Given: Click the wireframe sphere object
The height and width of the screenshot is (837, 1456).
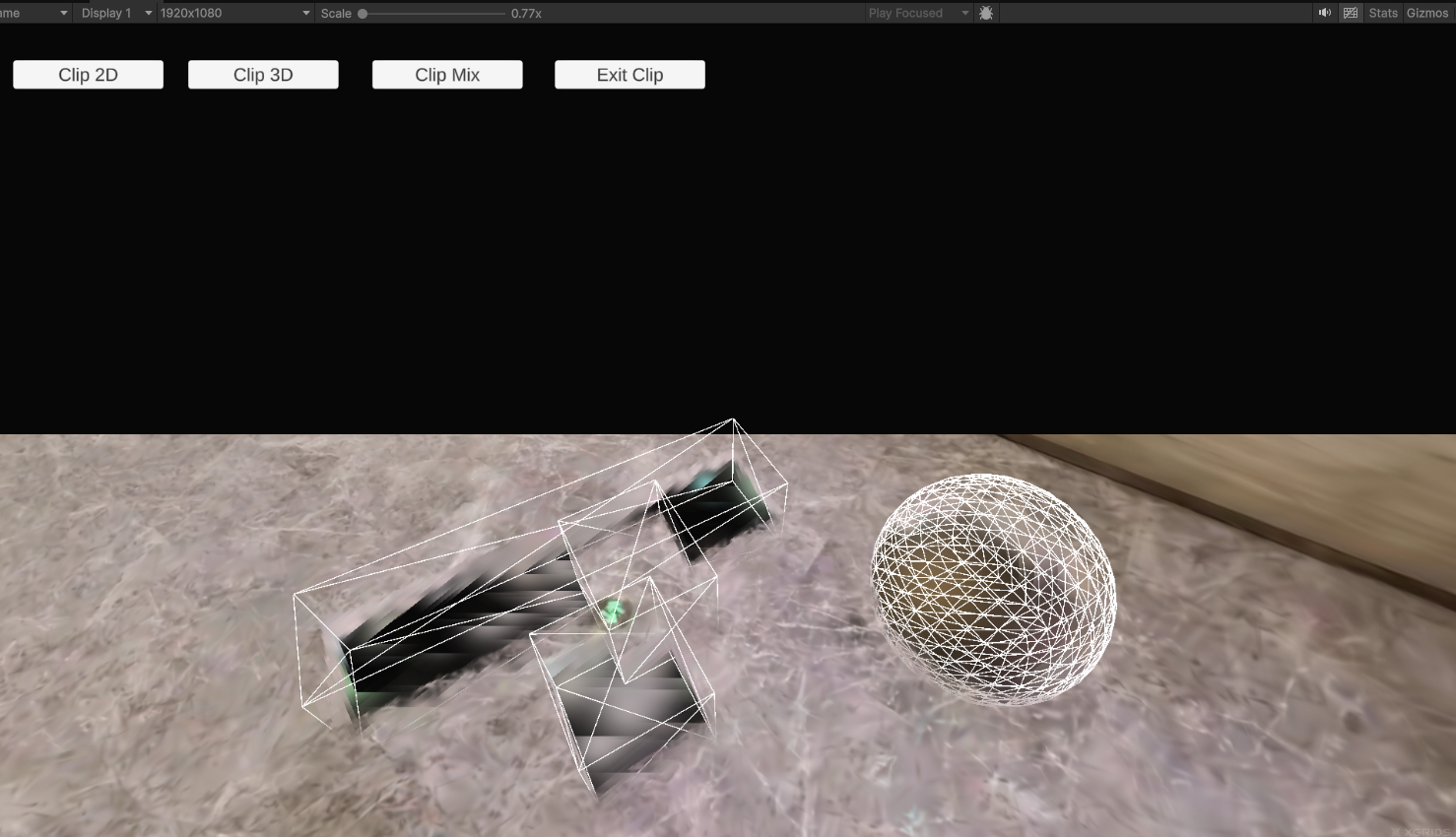Looking at the screenshot, I should (993, 589).
